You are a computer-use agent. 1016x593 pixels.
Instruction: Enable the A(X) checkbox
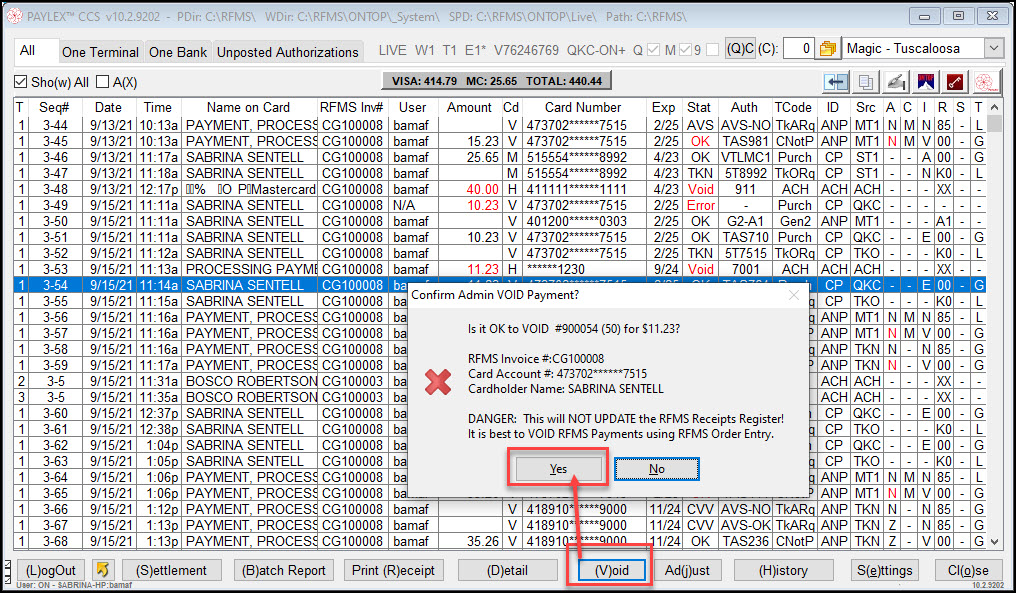(x=102, y=82)
